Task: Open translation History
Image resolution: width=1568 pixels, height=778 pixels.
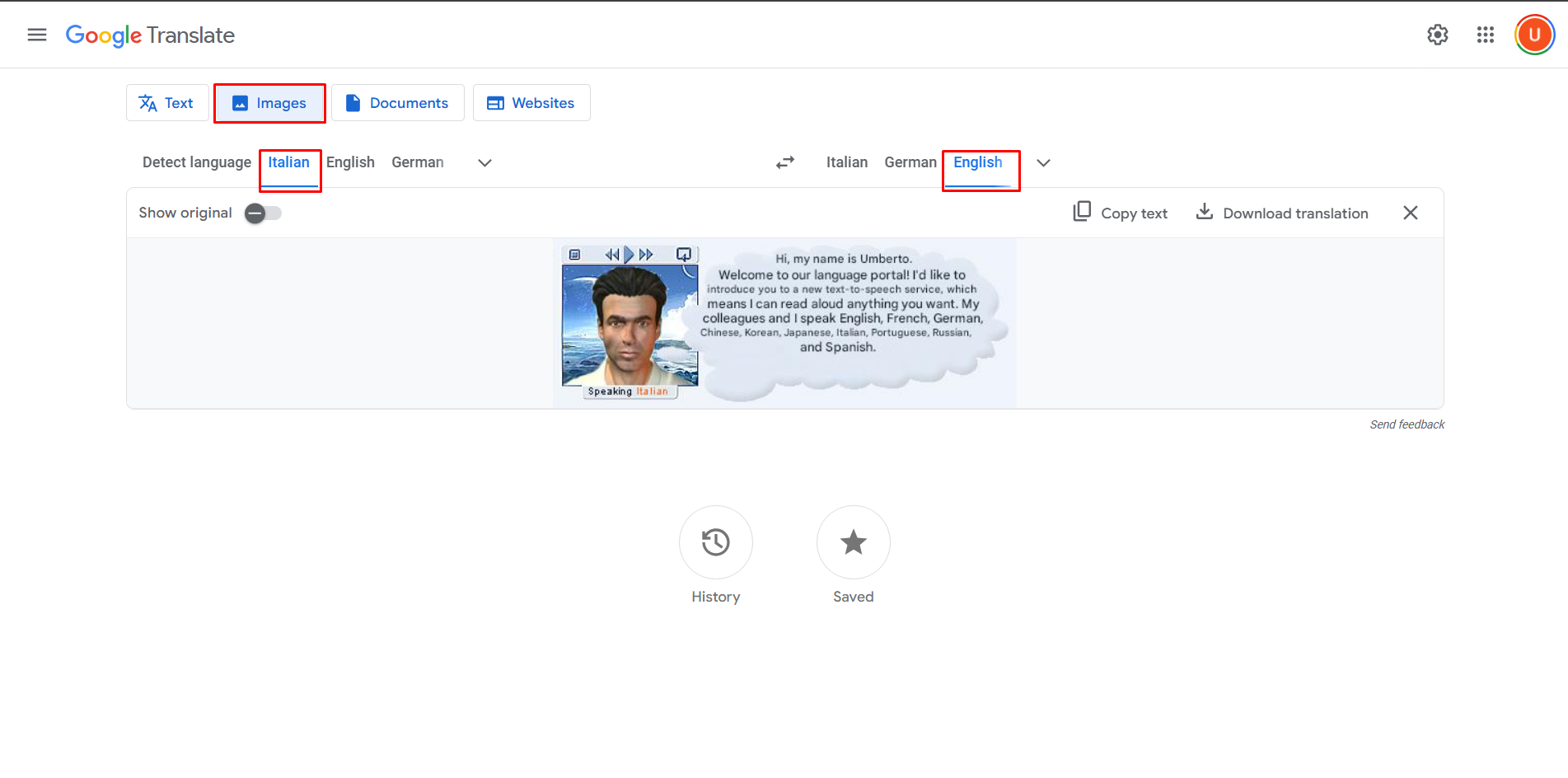Action: click(x=715, y=542)
